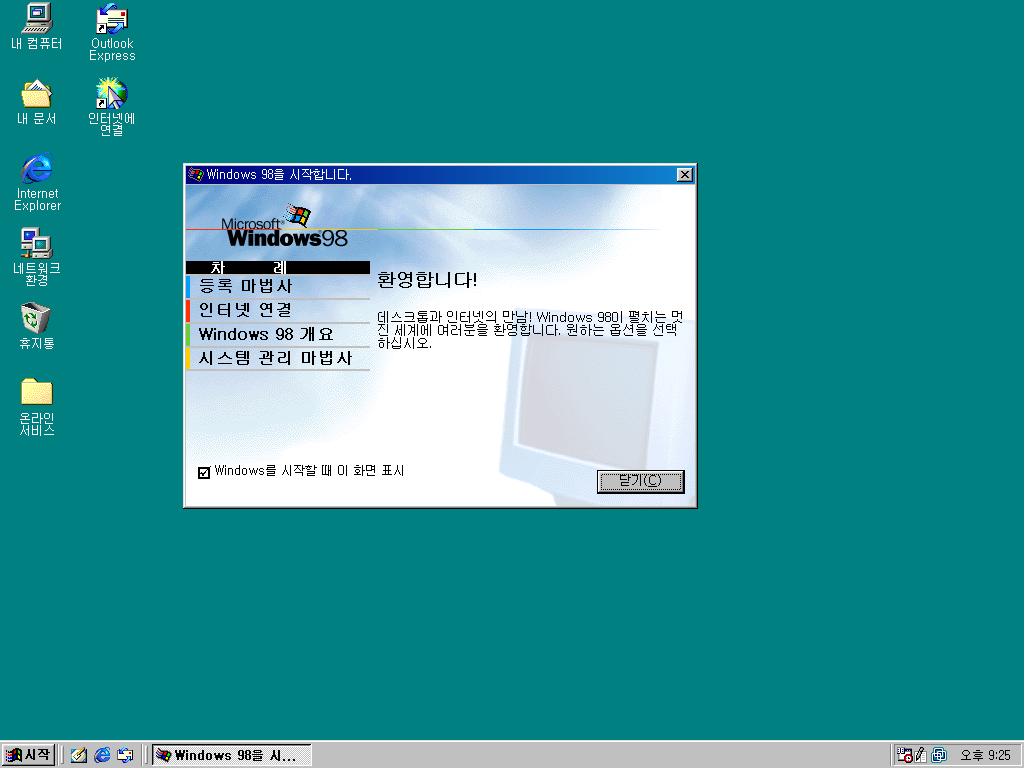Click the 오후 9:25 clock
Screen dimensions: 1024x768
[985, 756]
